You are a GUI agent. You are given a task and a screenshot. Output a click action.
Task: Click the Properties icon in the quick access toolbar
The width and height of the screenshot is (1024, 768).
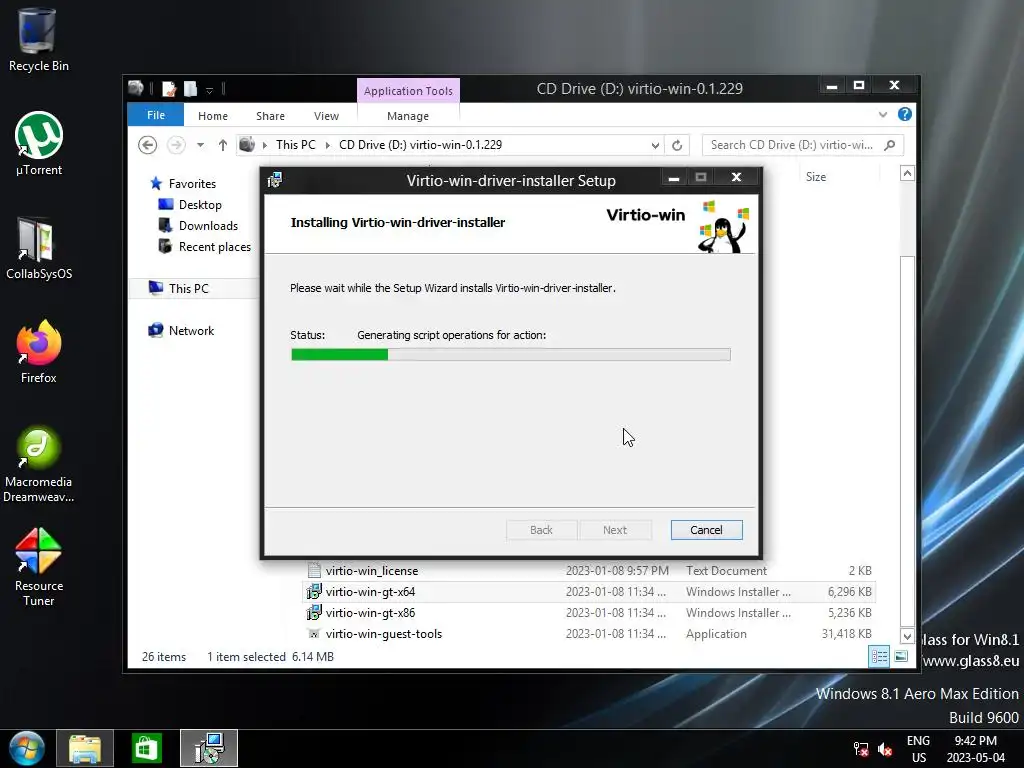click(169, 89)
